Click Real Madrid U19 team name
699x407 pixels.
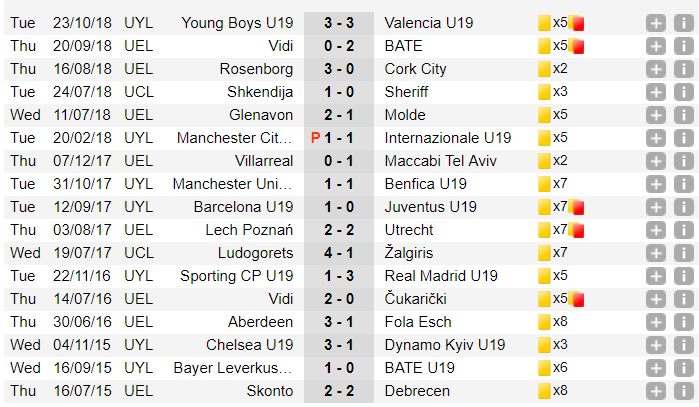(441, 276)
